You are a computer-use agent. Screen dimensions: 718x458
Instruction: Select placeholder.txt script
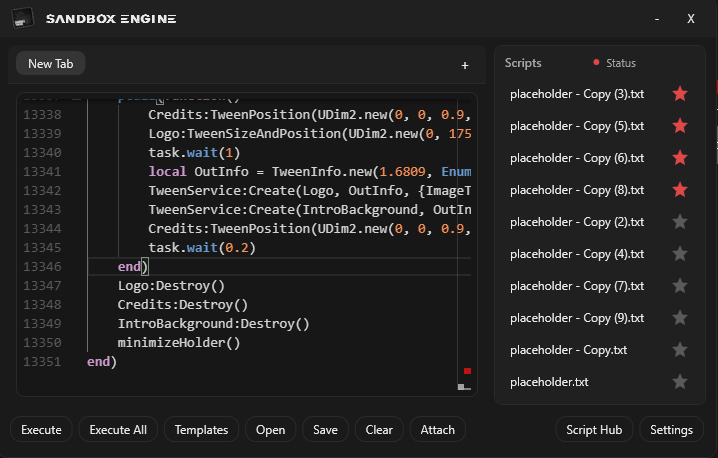point(549,382)
